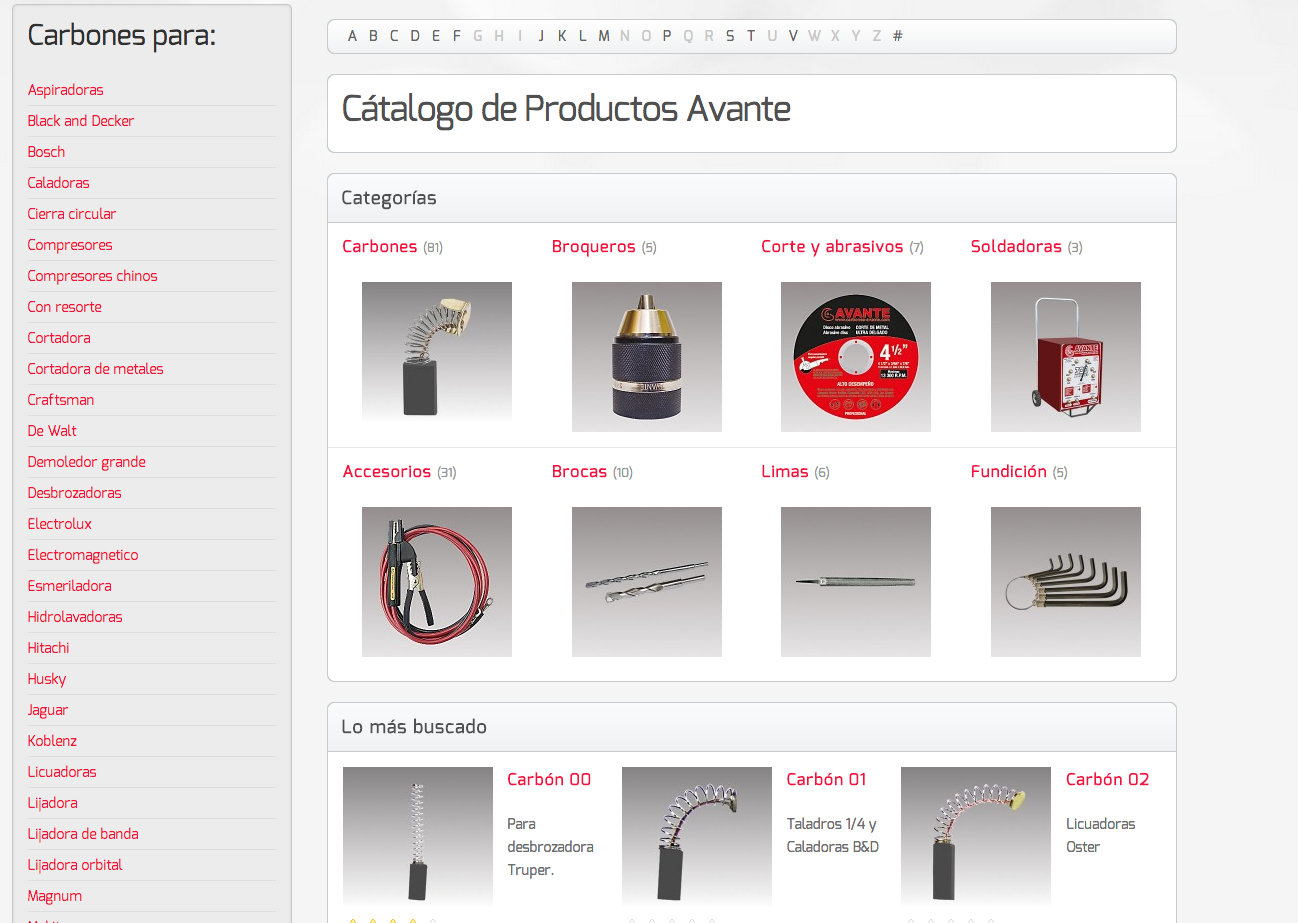The width and height of the screenshot is (1298, 923).
Task: Open Fundición category title link
Action: 1009,471
